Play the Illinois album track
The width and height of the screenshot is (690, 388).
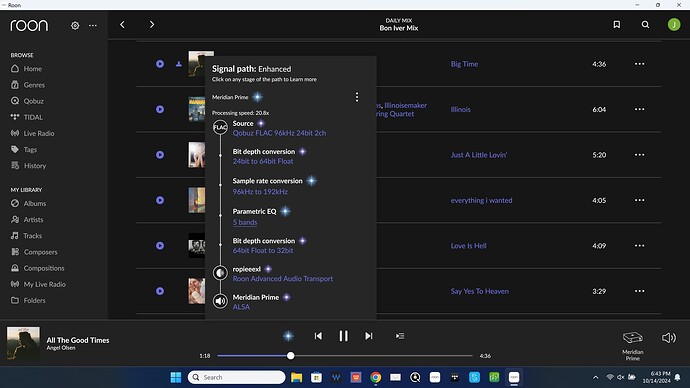pos(160,109)
